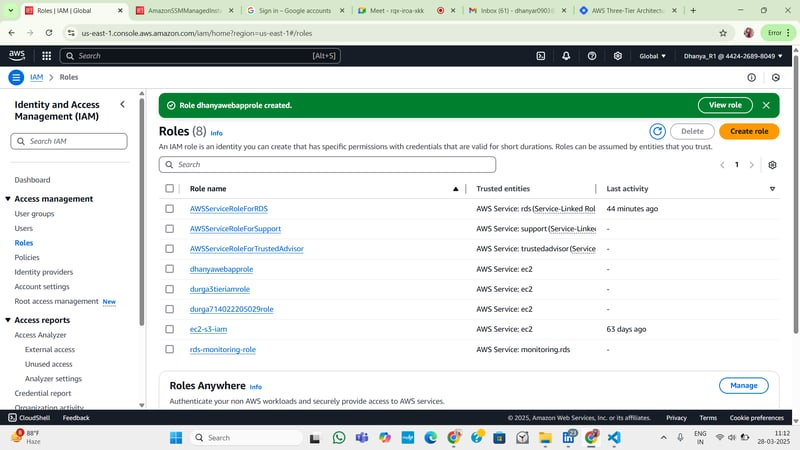
Task: Switch to the Gmail Inbox tab
Action: [x=516, y=10]
